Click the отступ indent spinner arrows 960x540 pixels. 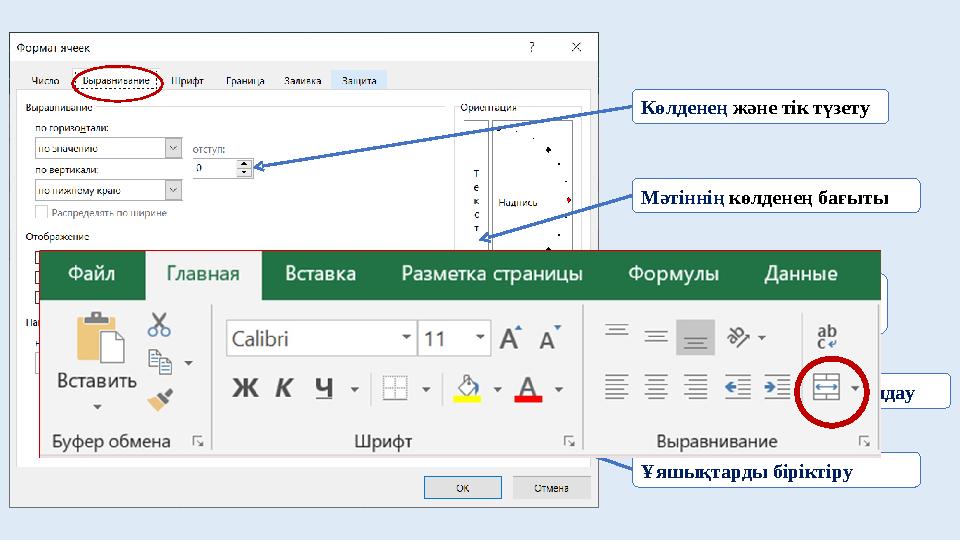(x=244, y=168)
